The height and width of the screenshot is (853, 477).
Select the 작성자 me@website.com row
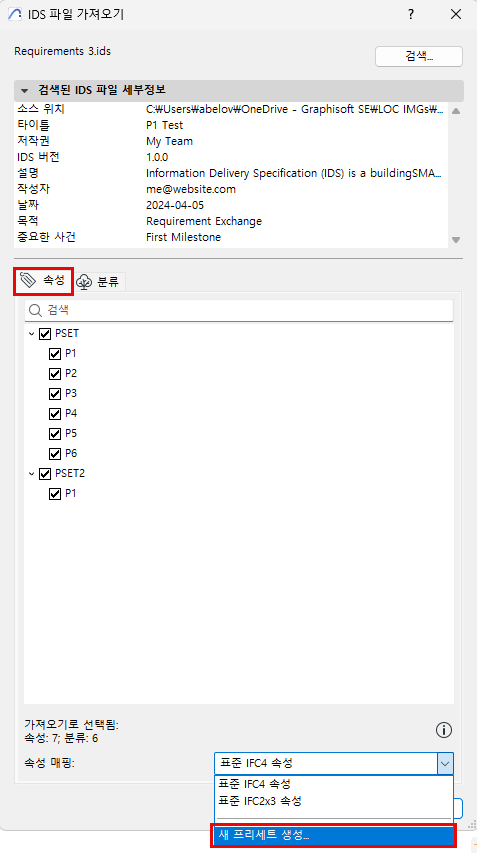(x=231, y=189)
